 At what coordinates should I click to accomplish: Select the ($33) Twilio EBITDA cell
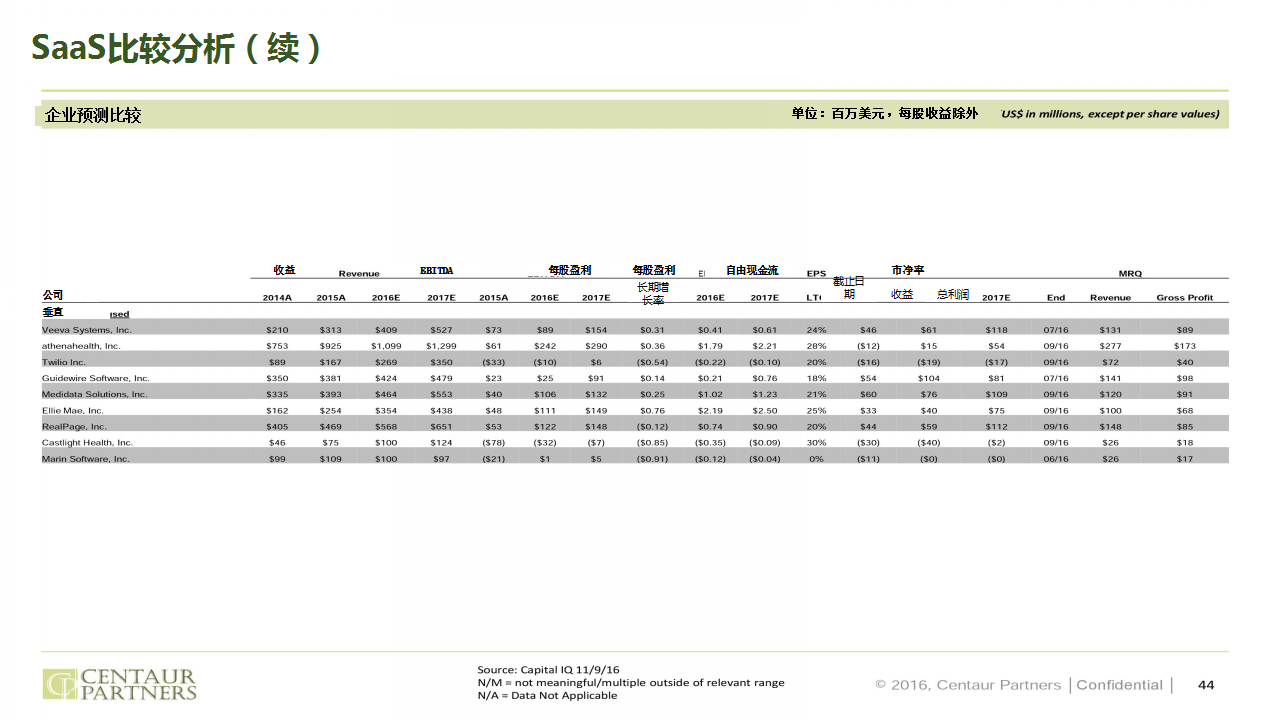tap(494, 361)
